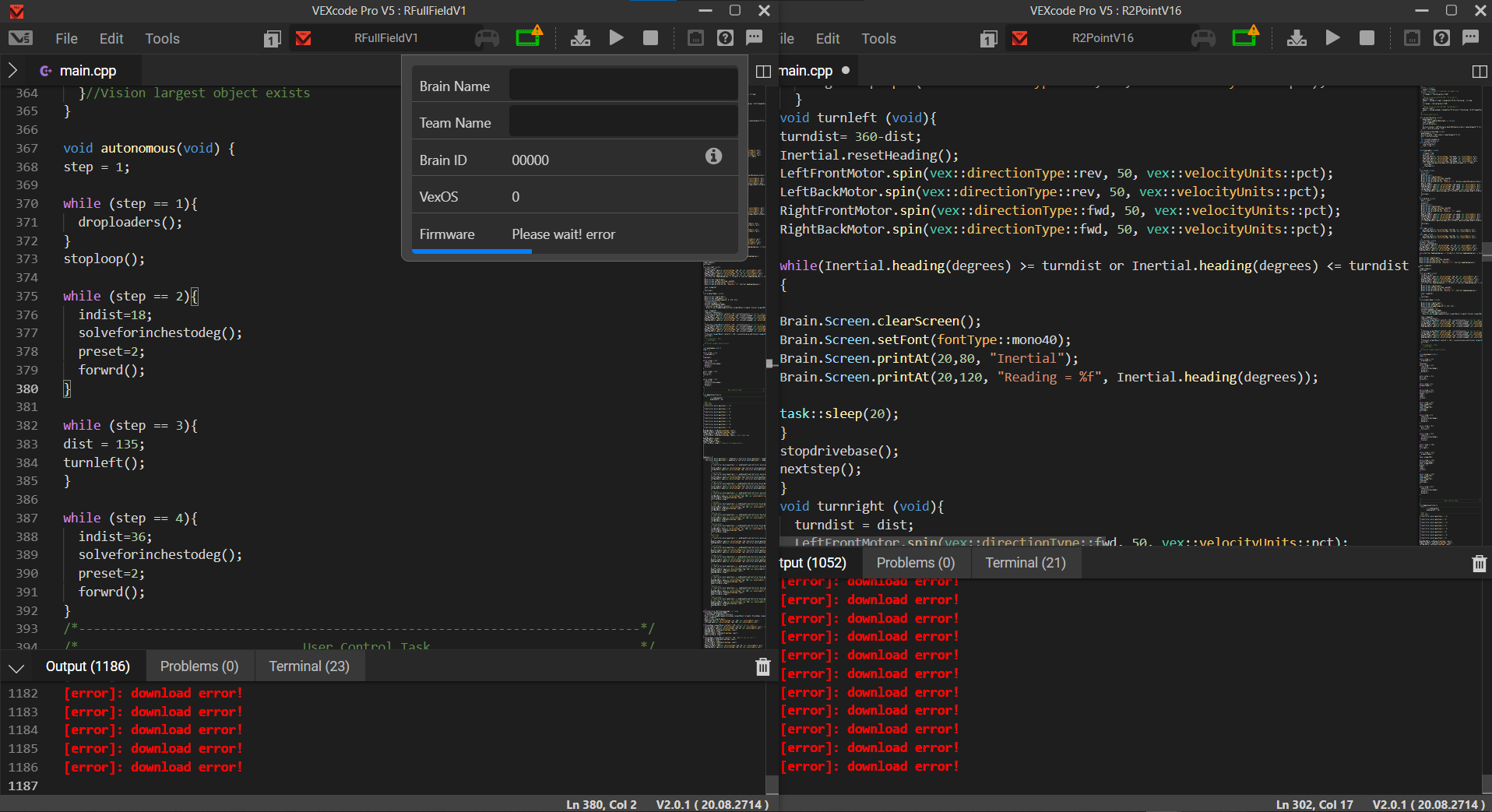The image size is (1492, 812).
Task: Toggle split editor layout in left window
Action: [763, 72]
